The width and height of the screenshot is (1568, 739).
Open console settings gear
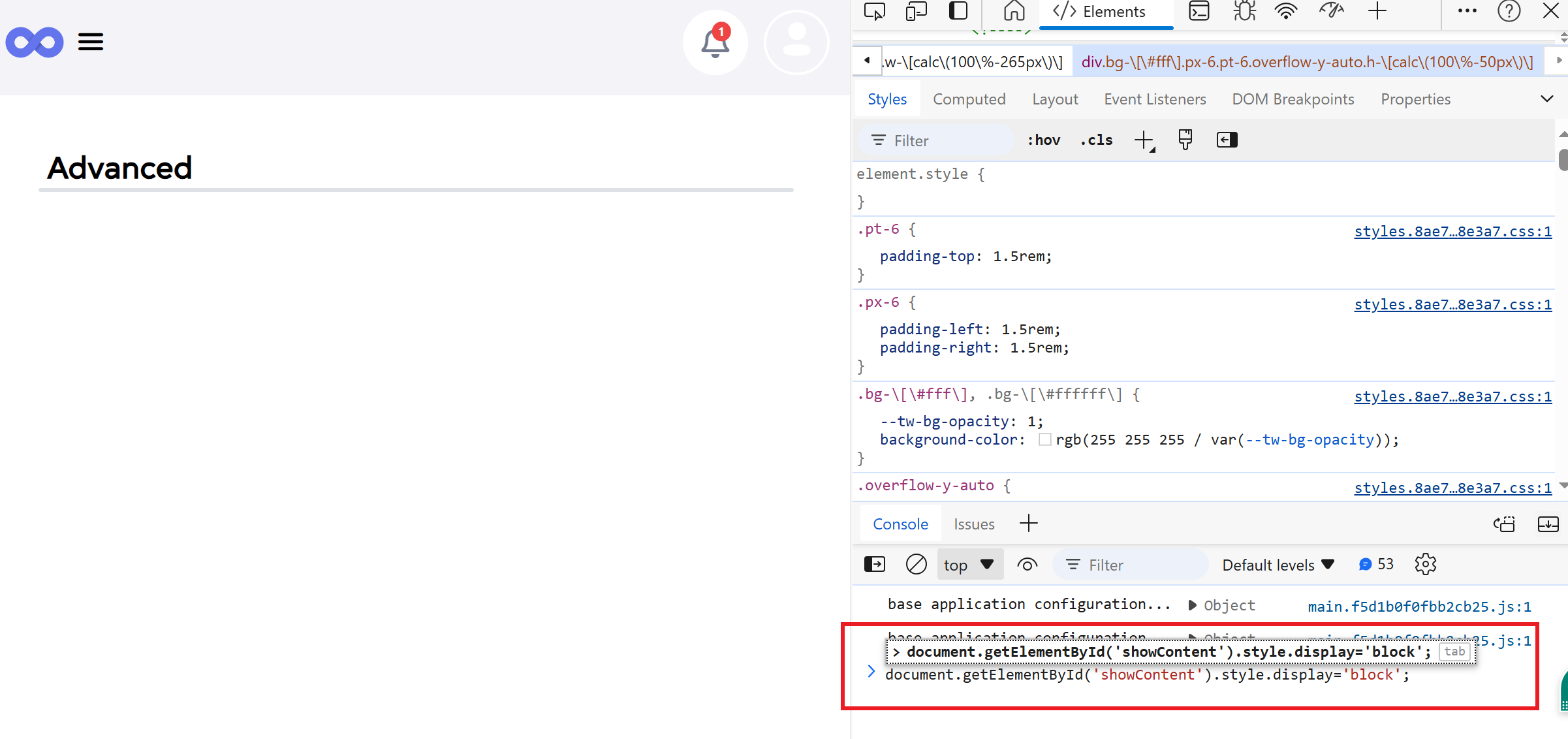(x=1425, y=564)
